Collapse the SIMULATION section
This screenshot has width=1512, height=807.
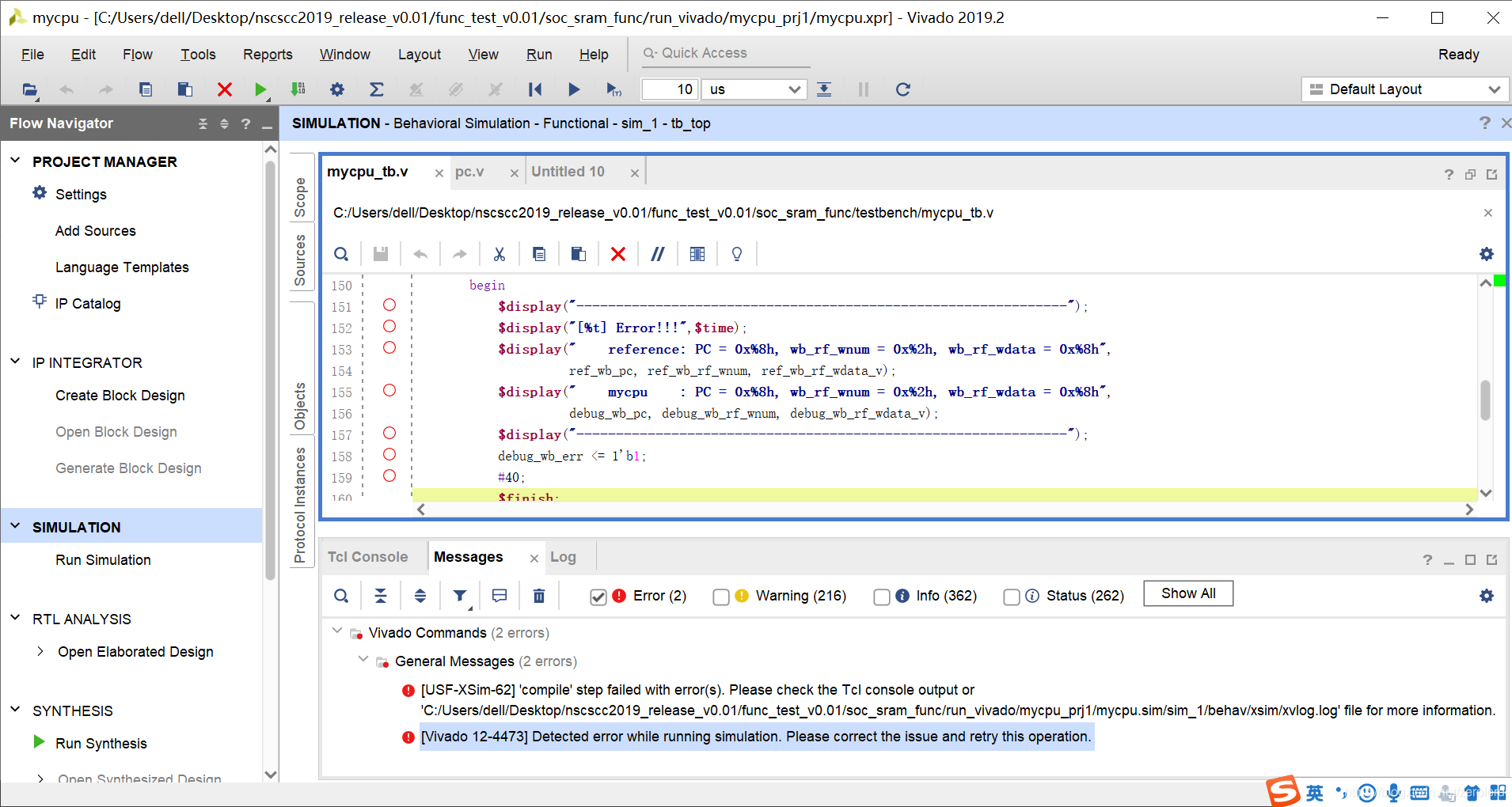(x=15, y=526)
